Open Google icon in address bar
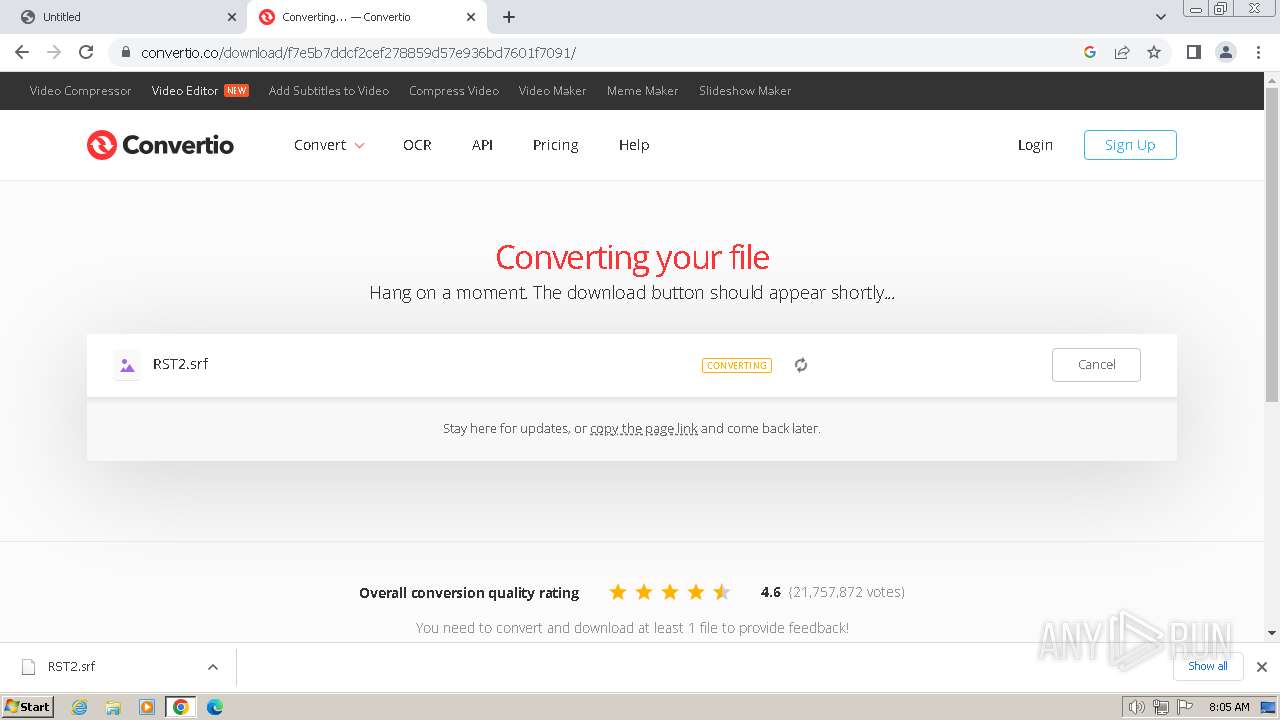 tap(1090, 52)
